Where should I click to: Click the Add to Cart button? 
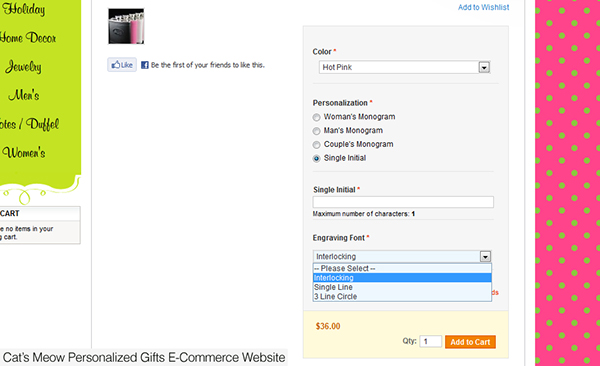[x=470, y=342]
